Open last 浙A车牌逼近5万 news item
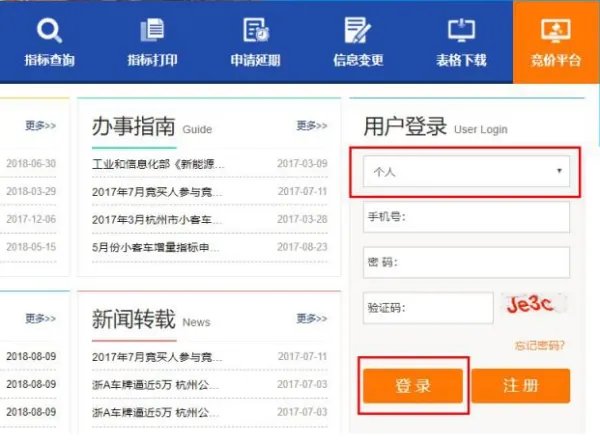The width and height of the screenshot is (600, 444). click(156, 413)
